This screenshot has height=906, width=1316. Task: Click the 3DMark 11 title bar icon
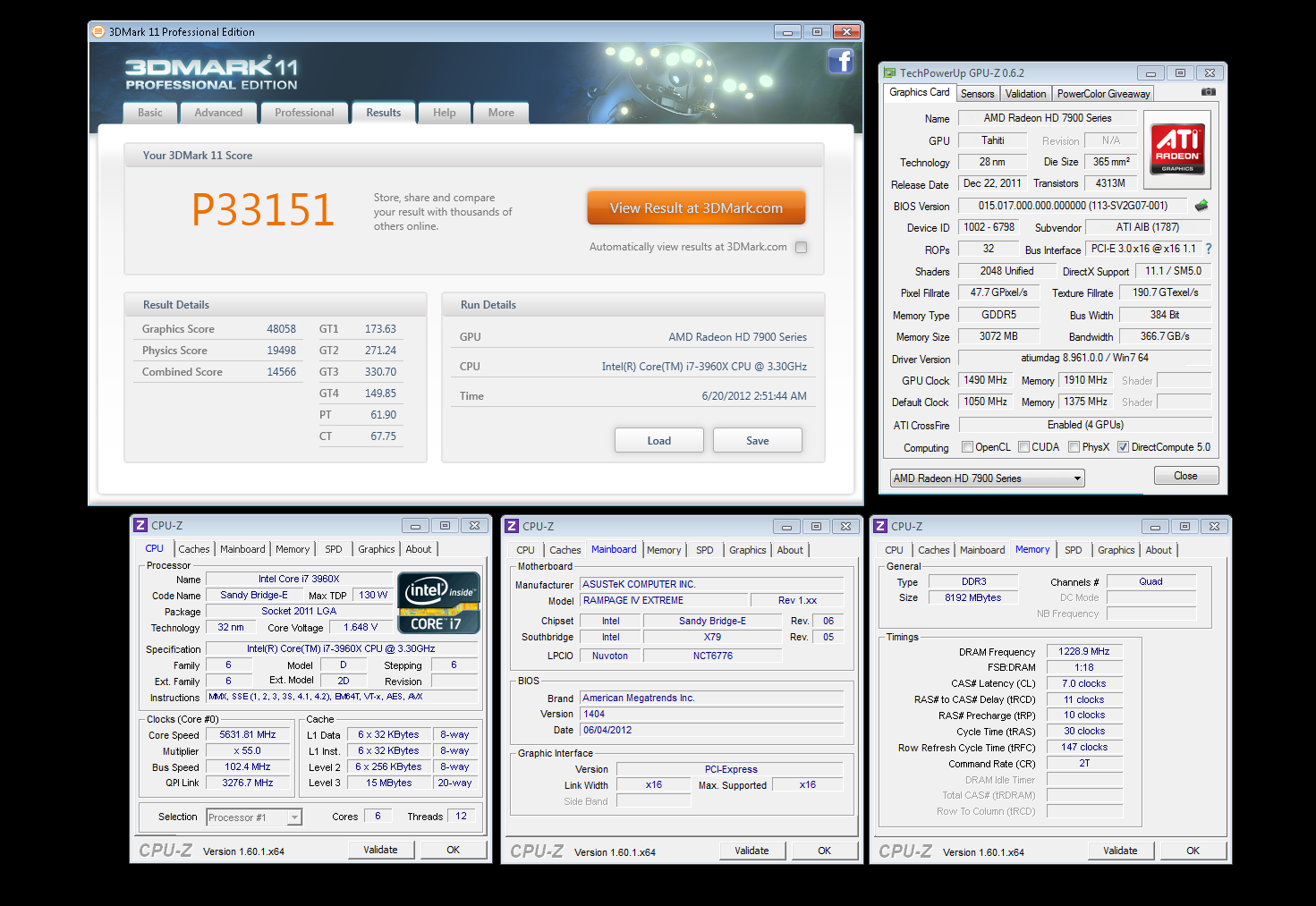pyautogui.click(x=98, y=31)
